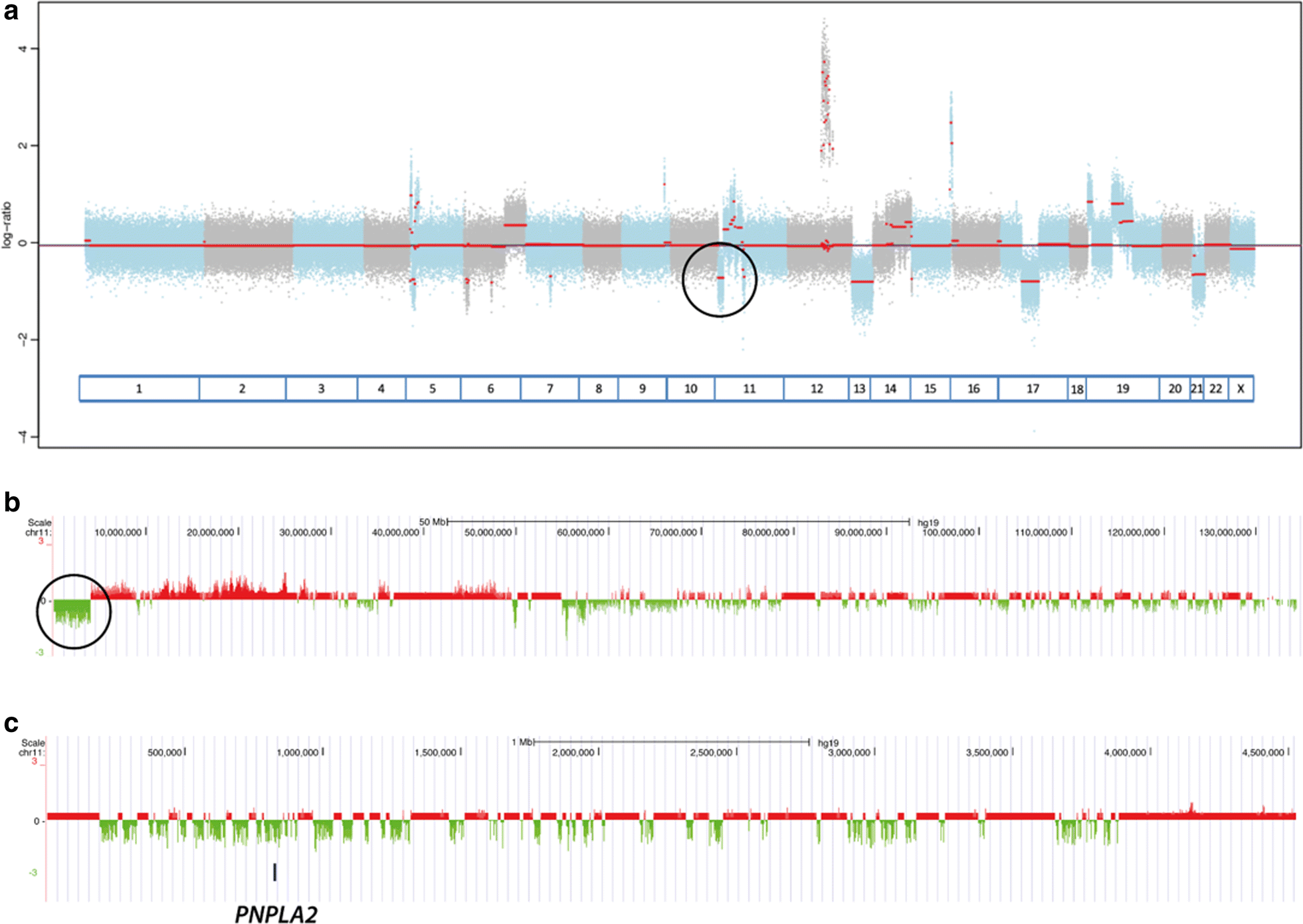Click the 10,000,000 position label
Screen dimensions: 1303x924
118,532
